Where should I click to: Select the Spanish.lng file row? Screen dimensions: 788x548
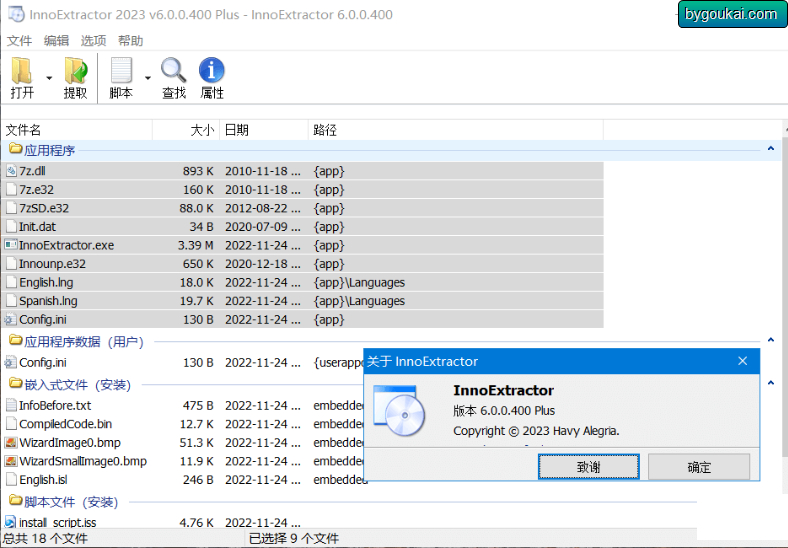(x=303, y=301)
